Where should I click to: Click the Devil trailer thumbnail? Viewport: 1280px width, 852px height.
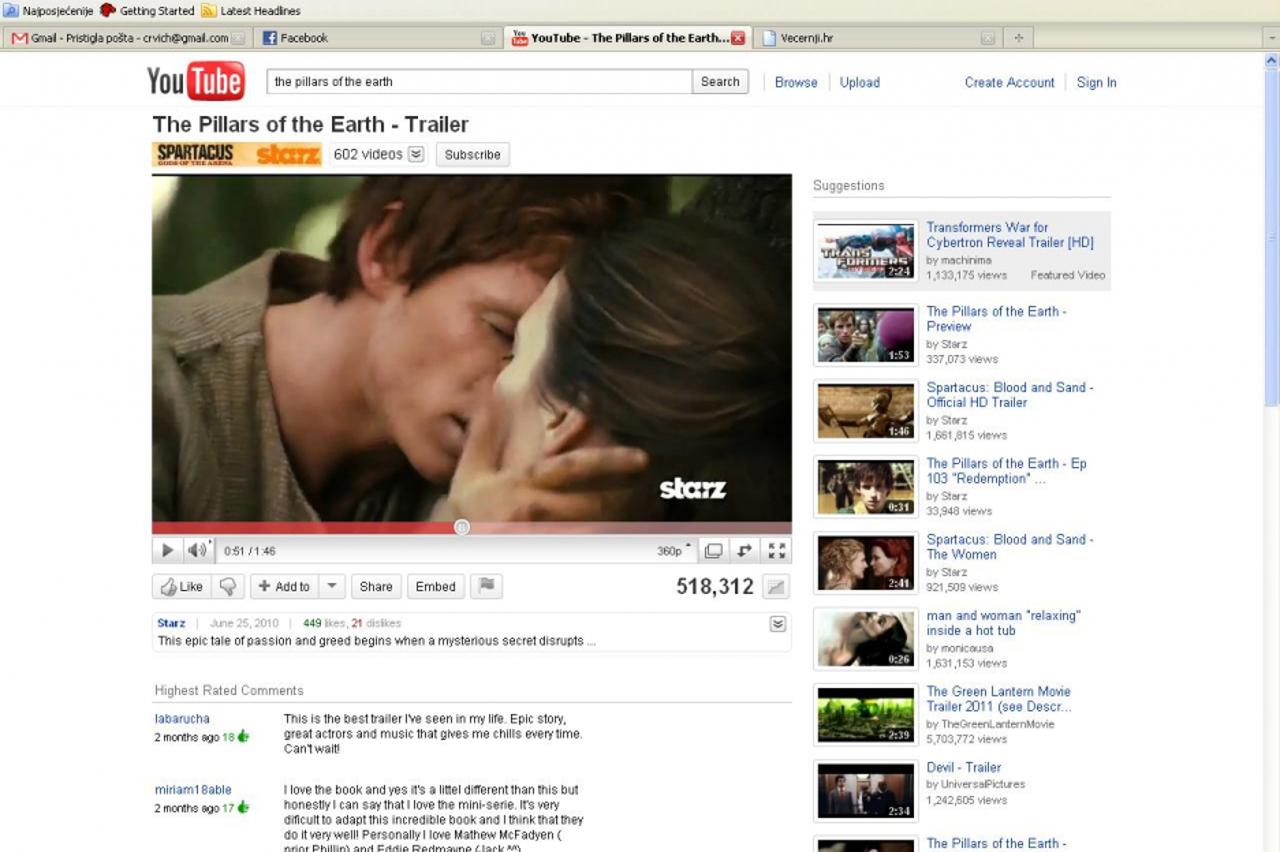tap(866, 790)
